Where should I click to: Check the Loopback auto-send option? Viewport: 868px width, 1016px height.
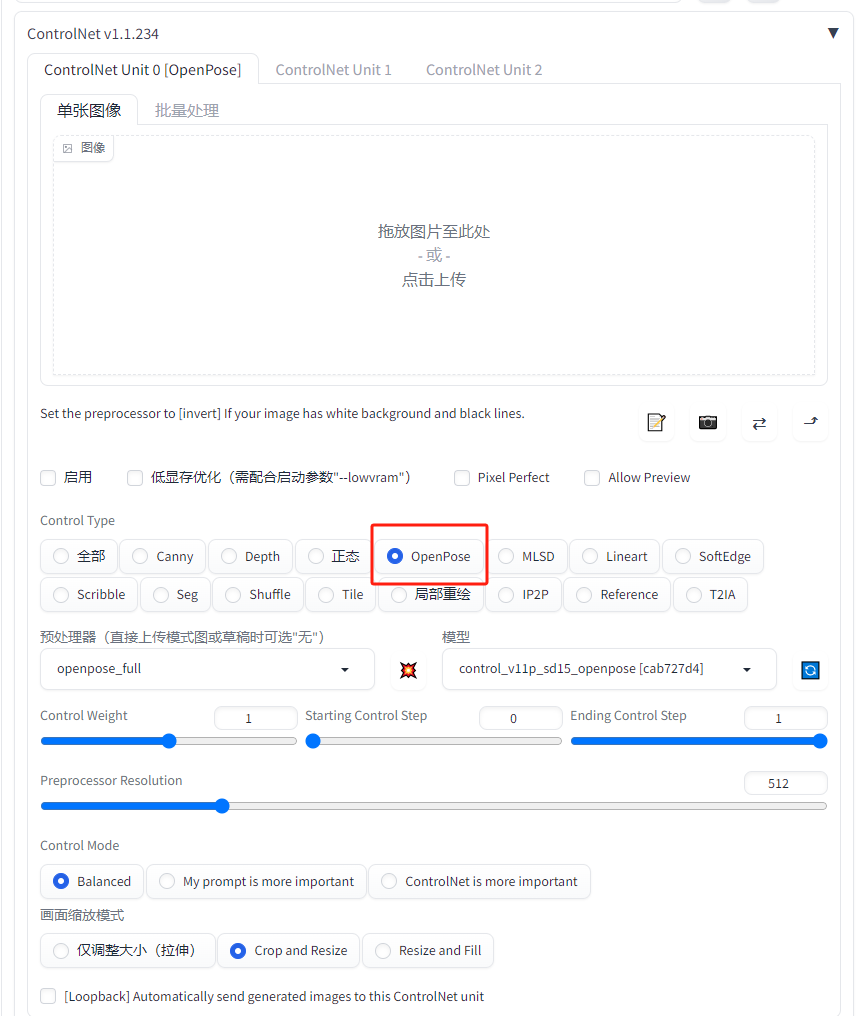tap(47, 996)
